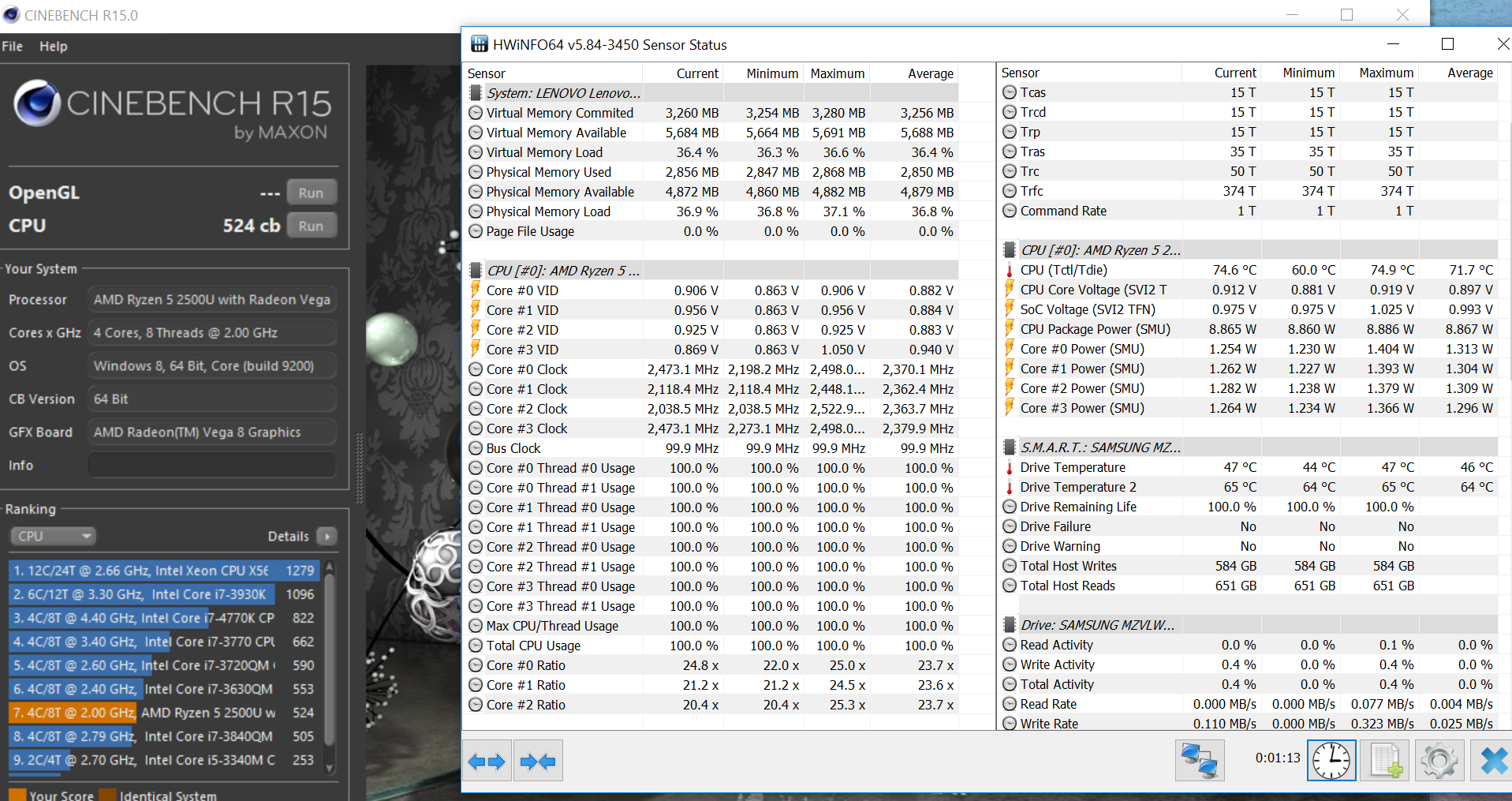Select the Physical Memory Used row
The width and height of the screenshot is (1512, 801).
pyautogui.click(x=711, y=172)
